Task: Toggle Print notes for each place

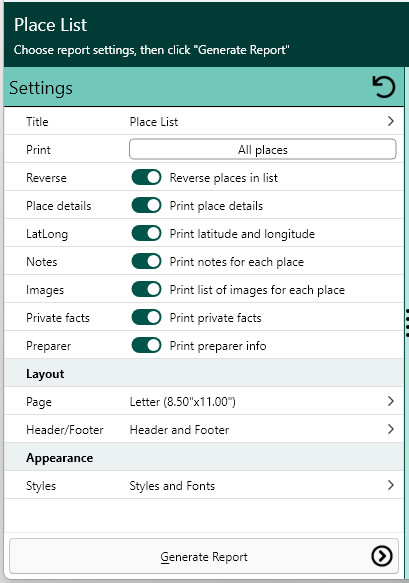Action: point(146,261)
